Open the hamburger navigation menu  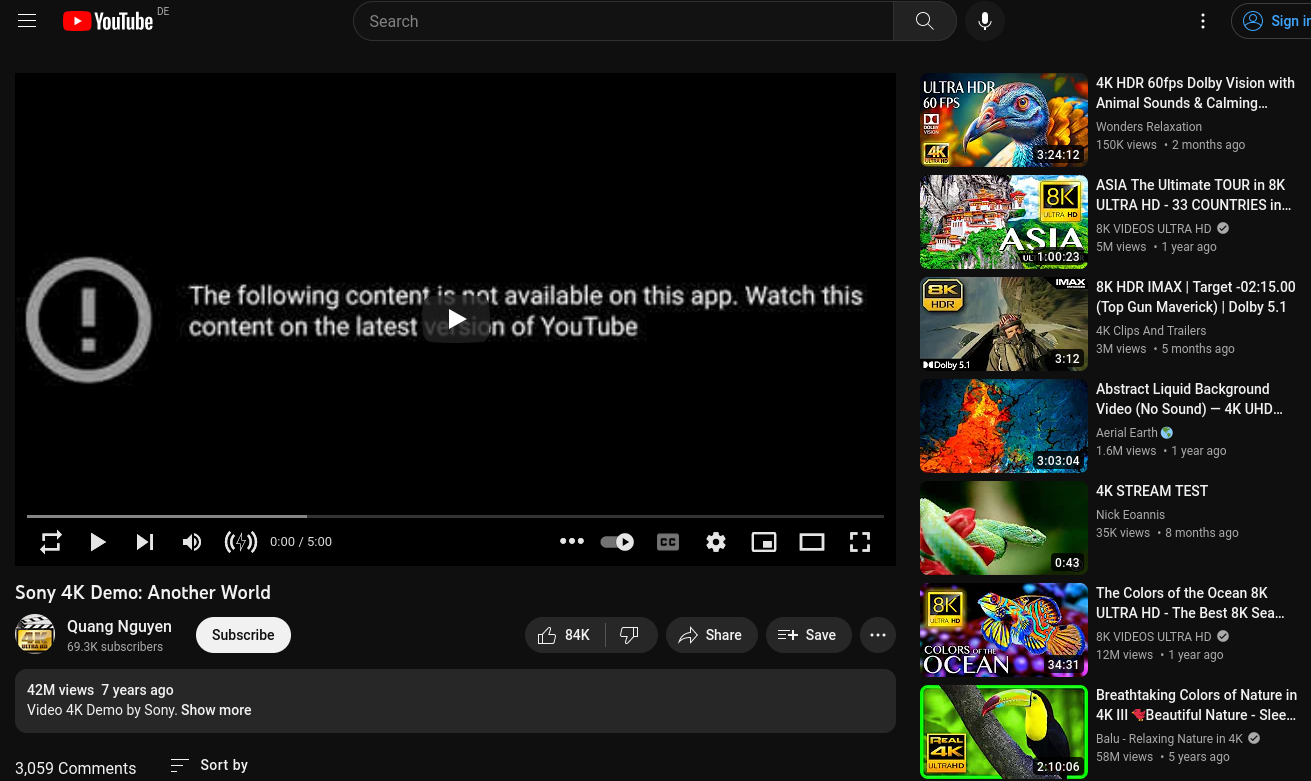point(27,21)
